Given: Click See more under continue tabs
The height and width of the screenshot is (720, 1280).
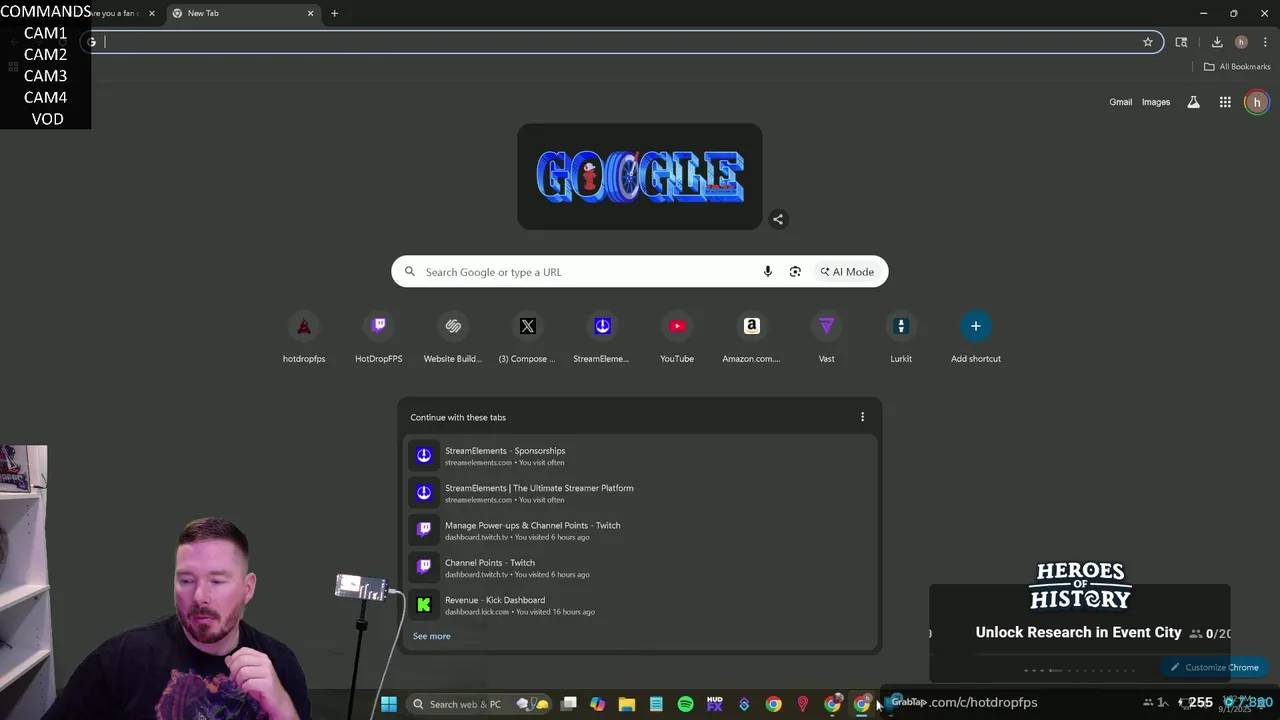Looking at the screenshot, I should pyautogui.click(x=432, y=636).
